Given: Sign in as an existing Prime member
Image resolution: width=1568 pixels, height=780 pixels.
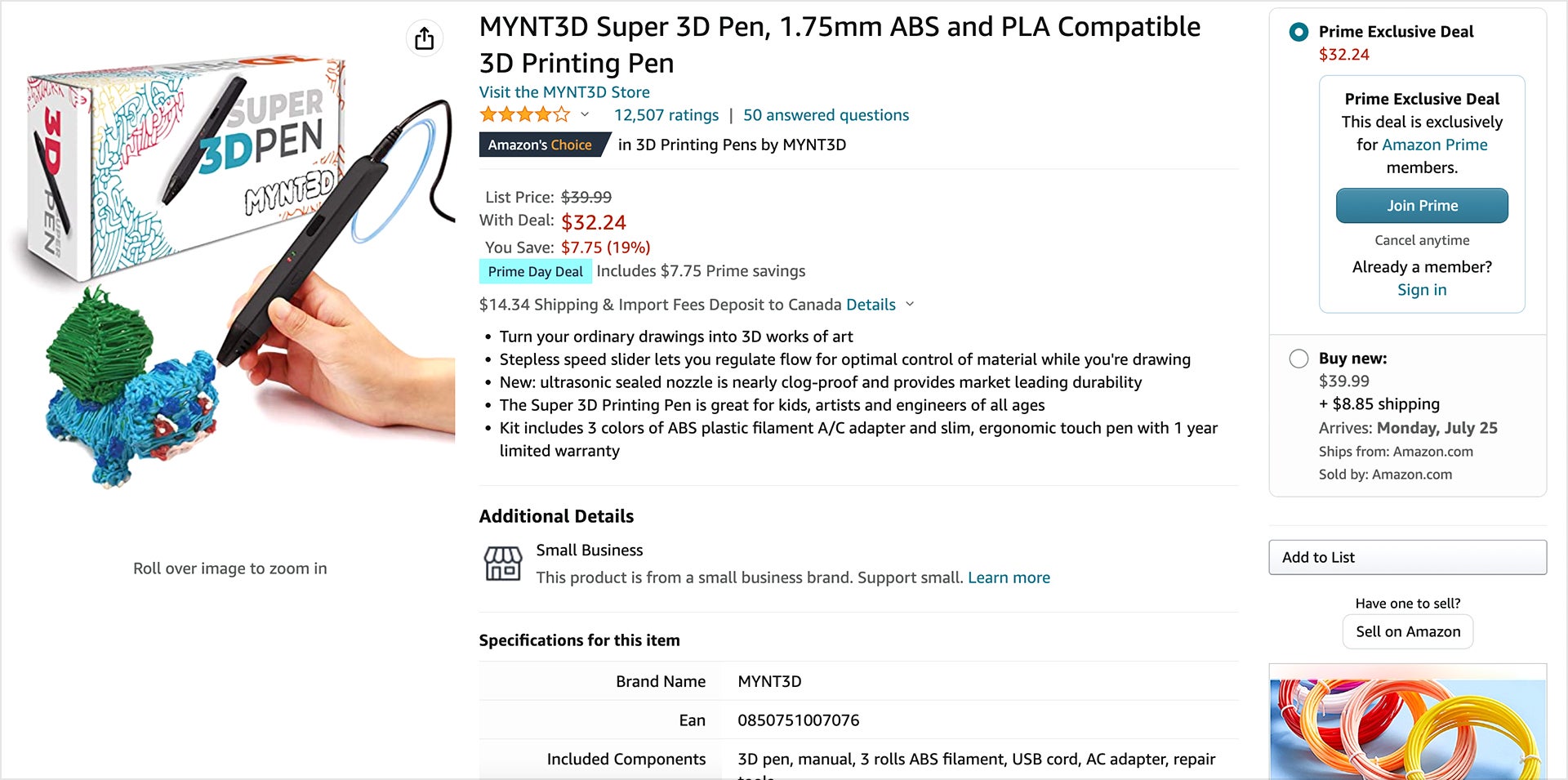Looking at the screenshot, I should (1422, 289).
